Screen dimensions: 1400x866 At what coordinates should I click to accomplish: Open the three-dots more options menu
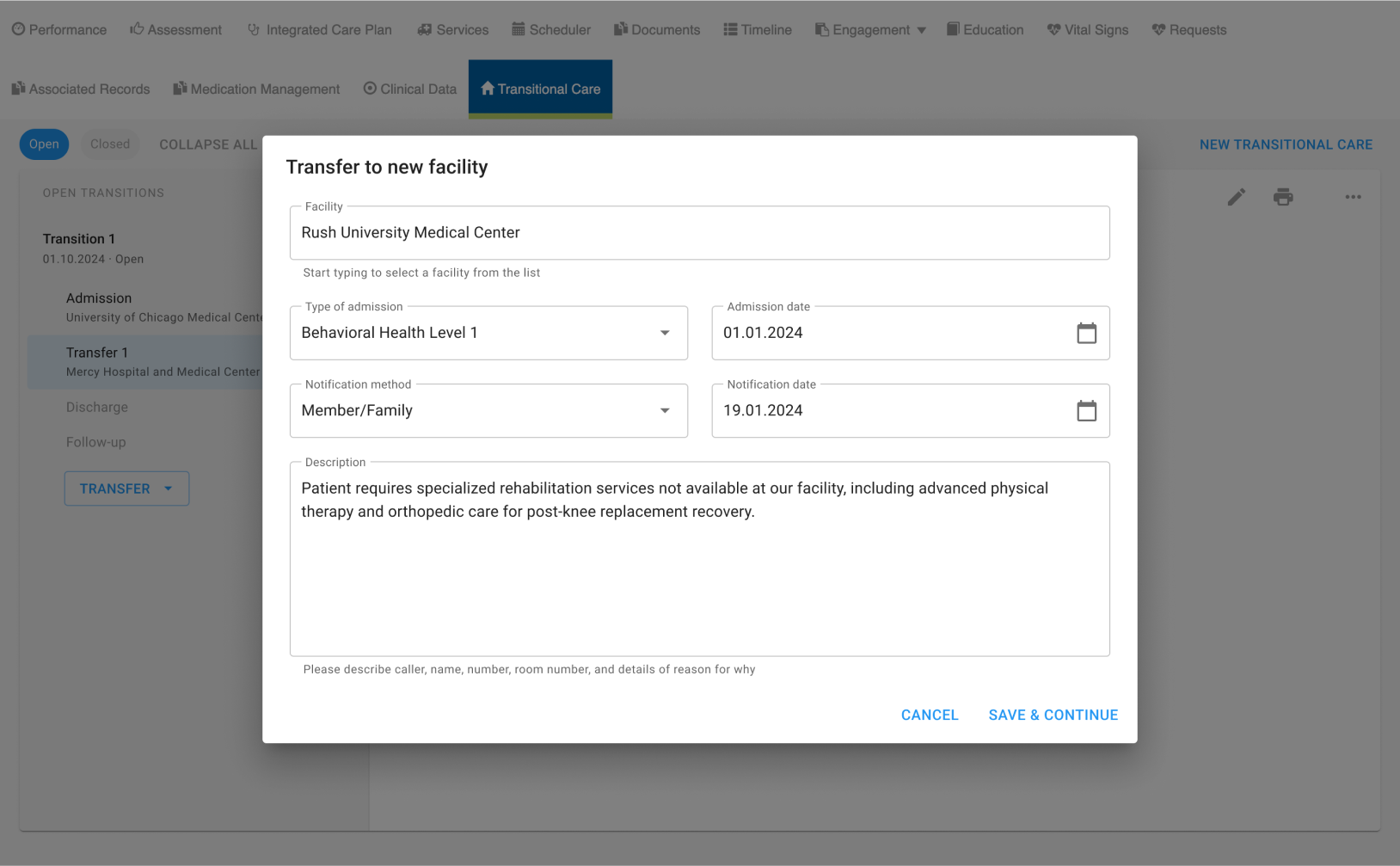pyautogui.click(x=1353, y=198)
